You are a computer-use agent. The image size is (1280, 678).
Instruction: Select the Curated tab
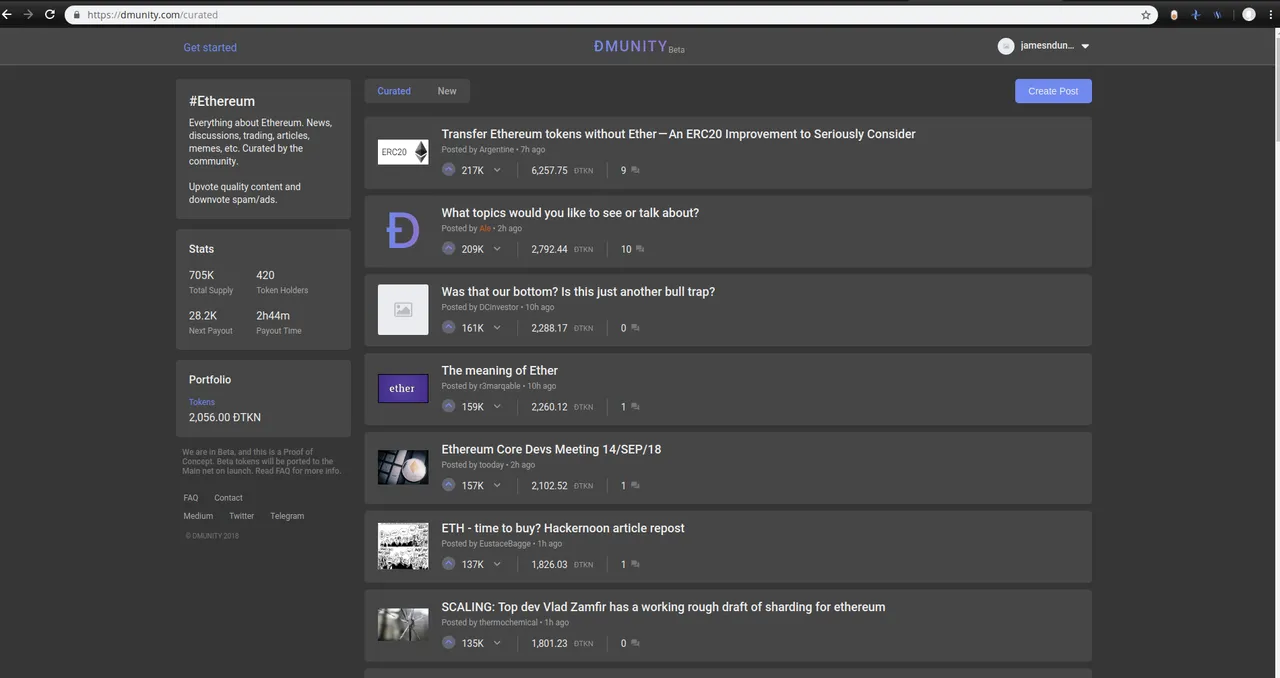pos(394,91)
